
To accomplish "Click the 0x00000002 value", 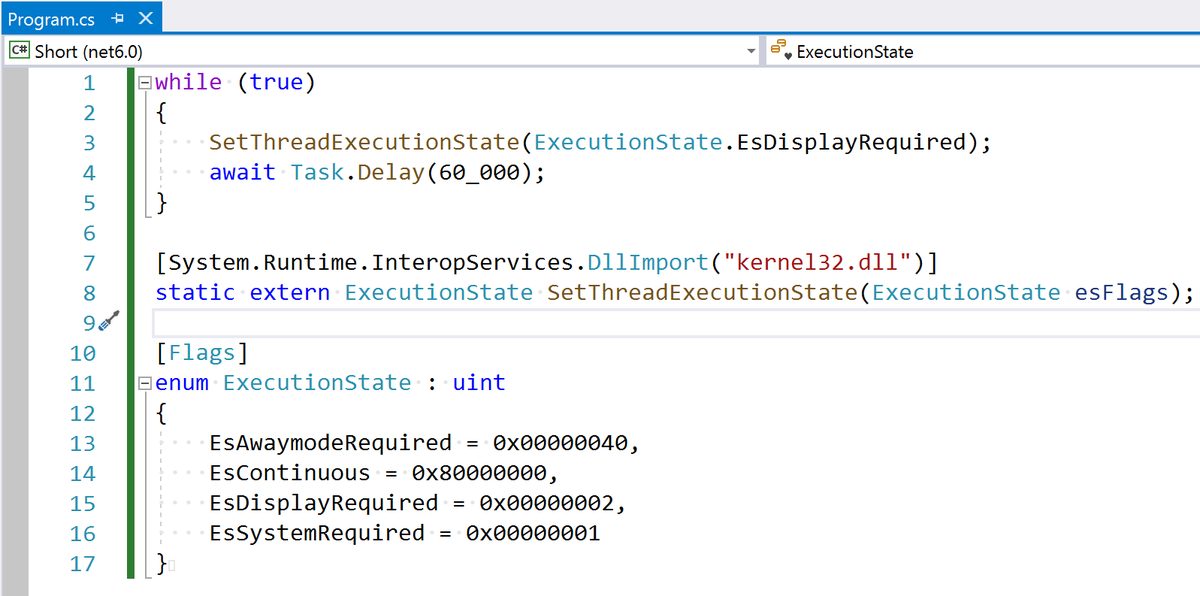I will pos(547,503).
